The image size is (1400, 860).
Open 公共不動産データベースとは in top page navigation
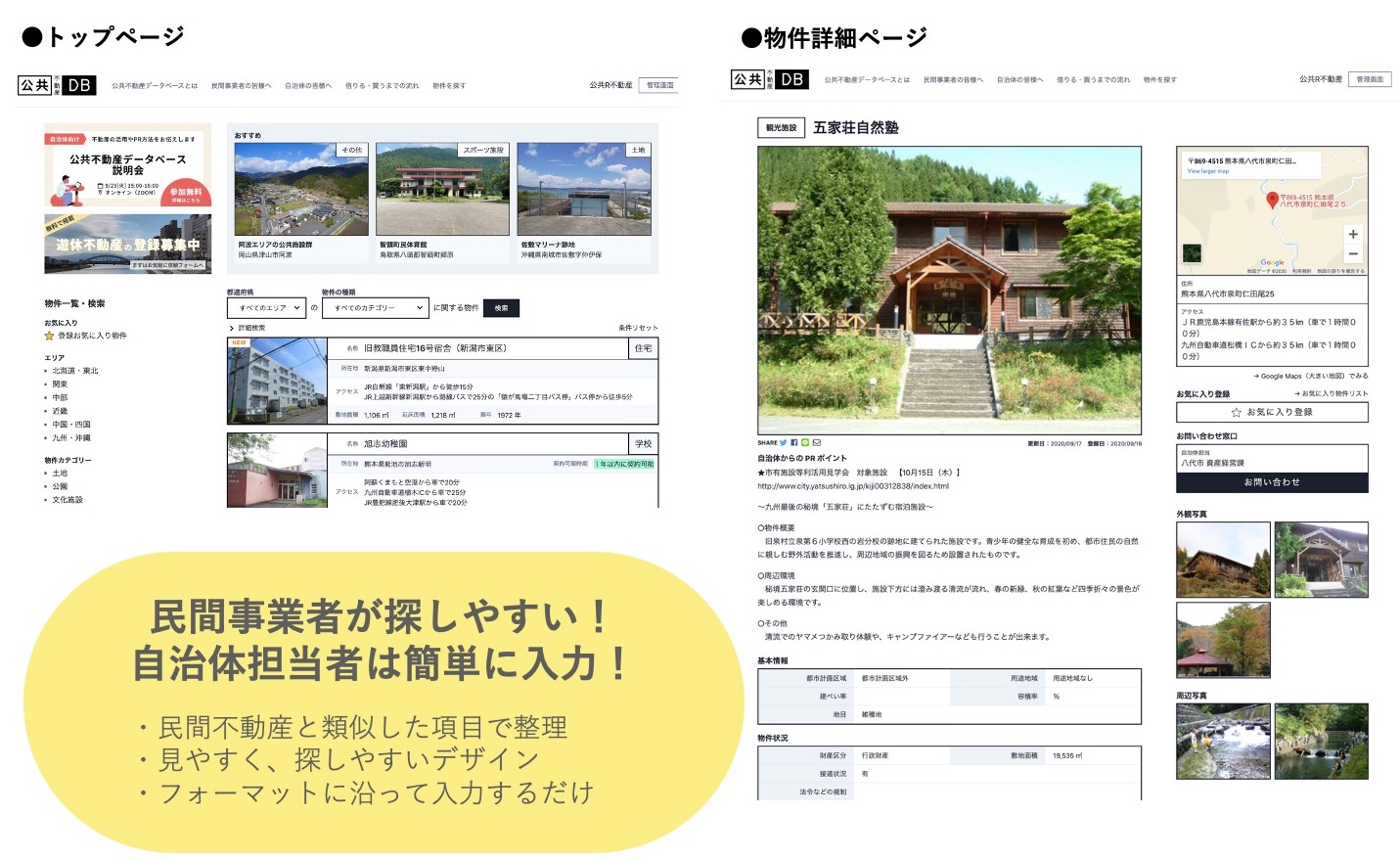click(x=154, y=86)
